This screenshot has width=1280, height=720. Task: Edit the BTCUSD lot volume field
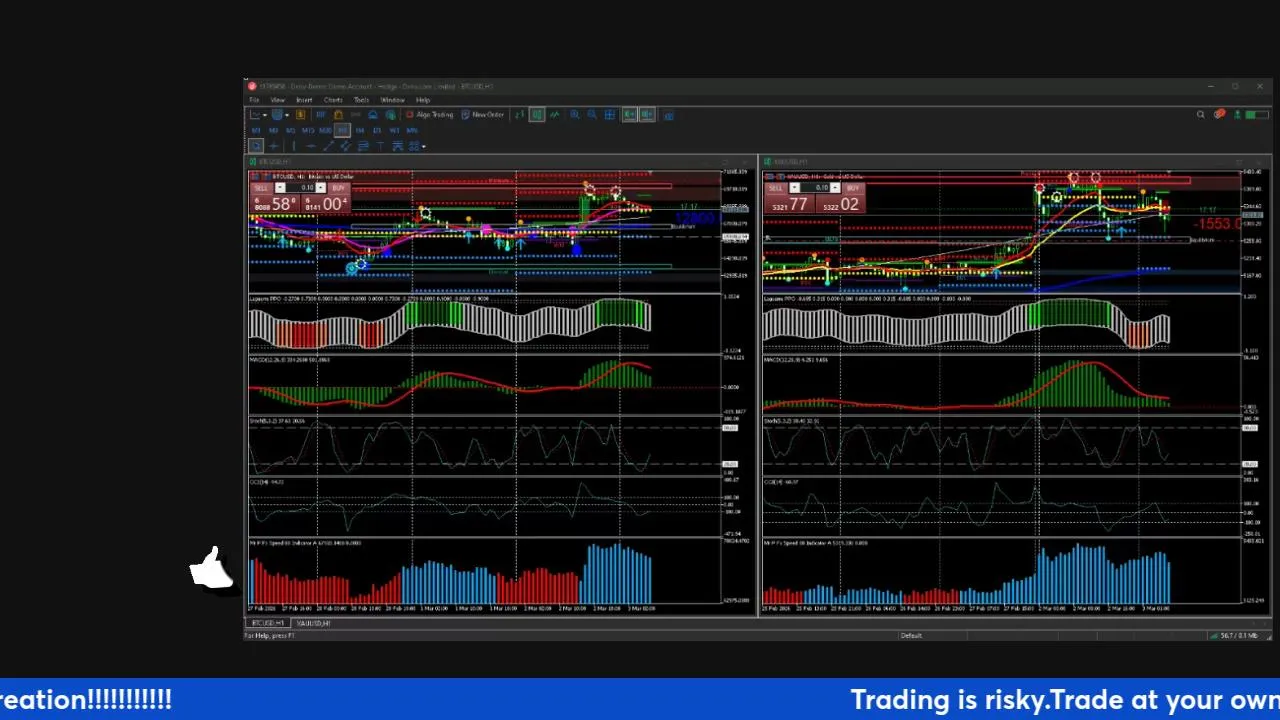[301, 188]
